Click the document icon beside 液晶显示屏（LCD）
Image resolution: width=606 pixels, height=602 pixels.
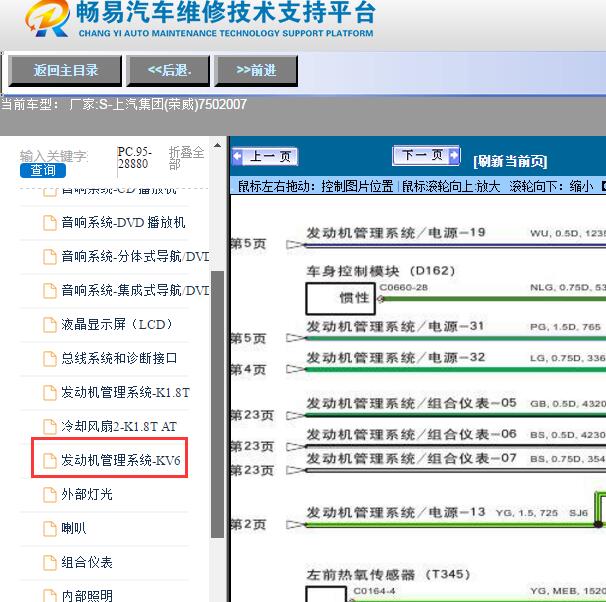pos(49,325)
